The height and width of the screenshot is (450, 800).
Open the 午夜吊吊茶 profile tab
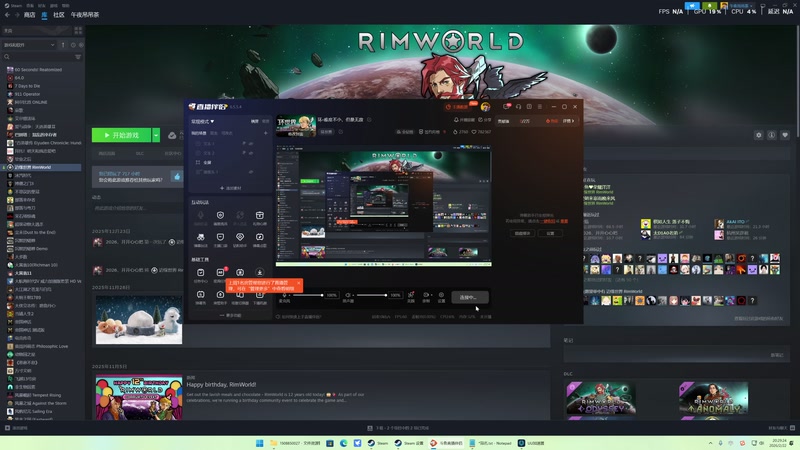(x=85, y=15)
